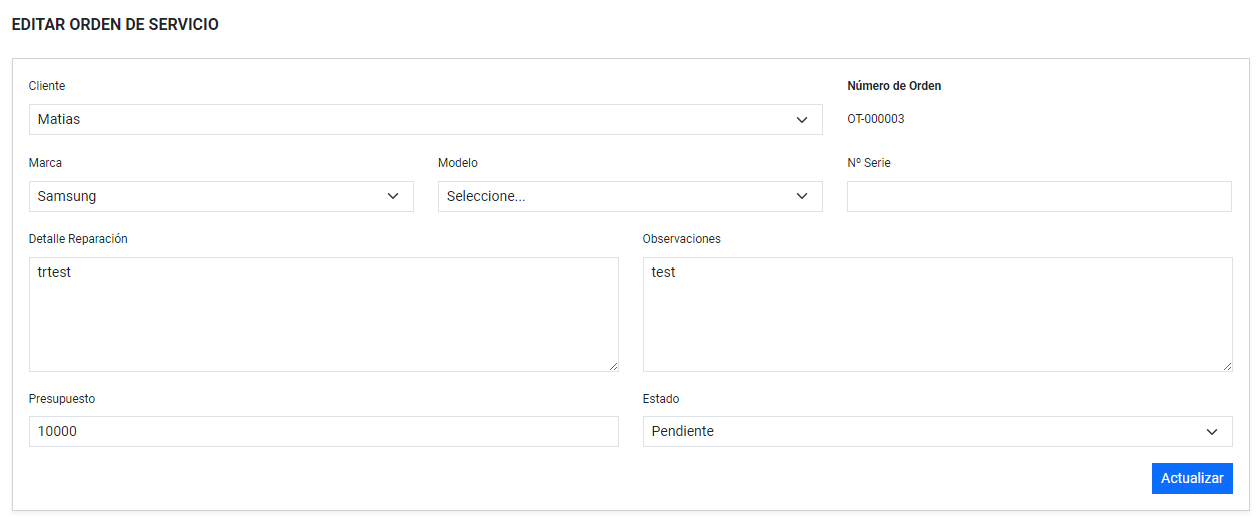Screen dimensions: 1259x518
Task: Select the Presupuesto field containing 10000
Action: click(323, 432)
